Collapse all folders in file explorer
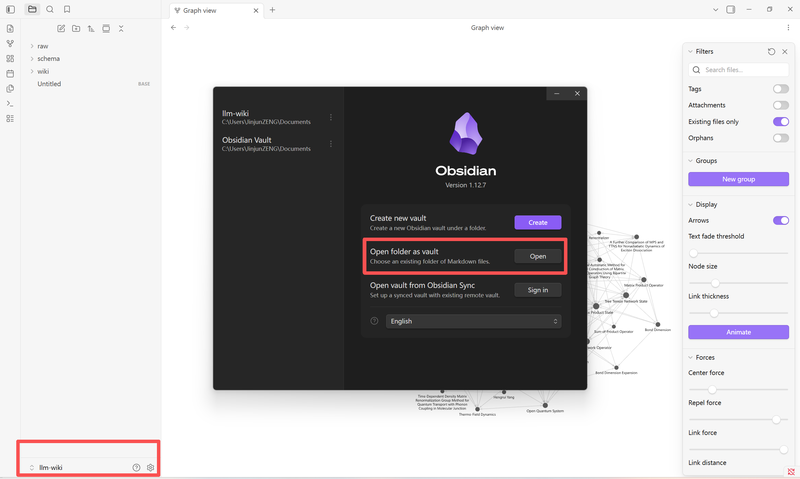800x479 pixels. tap(121, 29)
